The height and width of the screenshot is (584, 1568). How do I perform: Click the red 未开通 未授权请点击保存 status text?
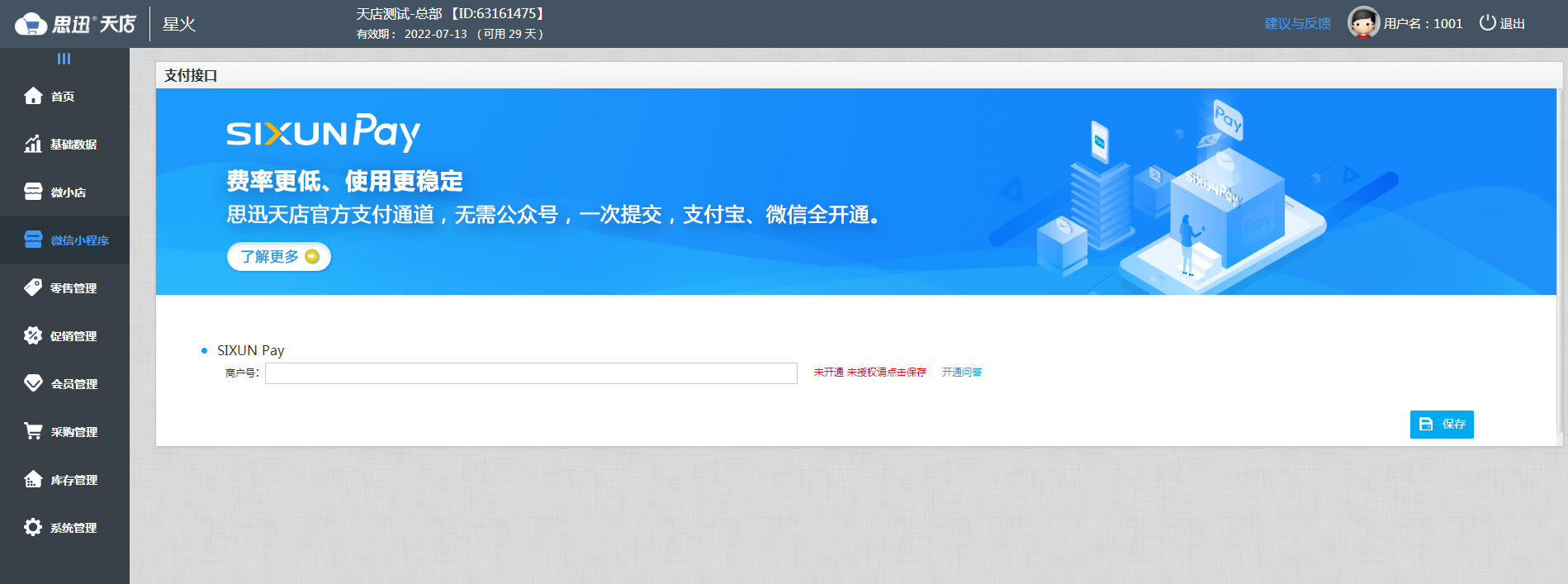pos(870,373)
